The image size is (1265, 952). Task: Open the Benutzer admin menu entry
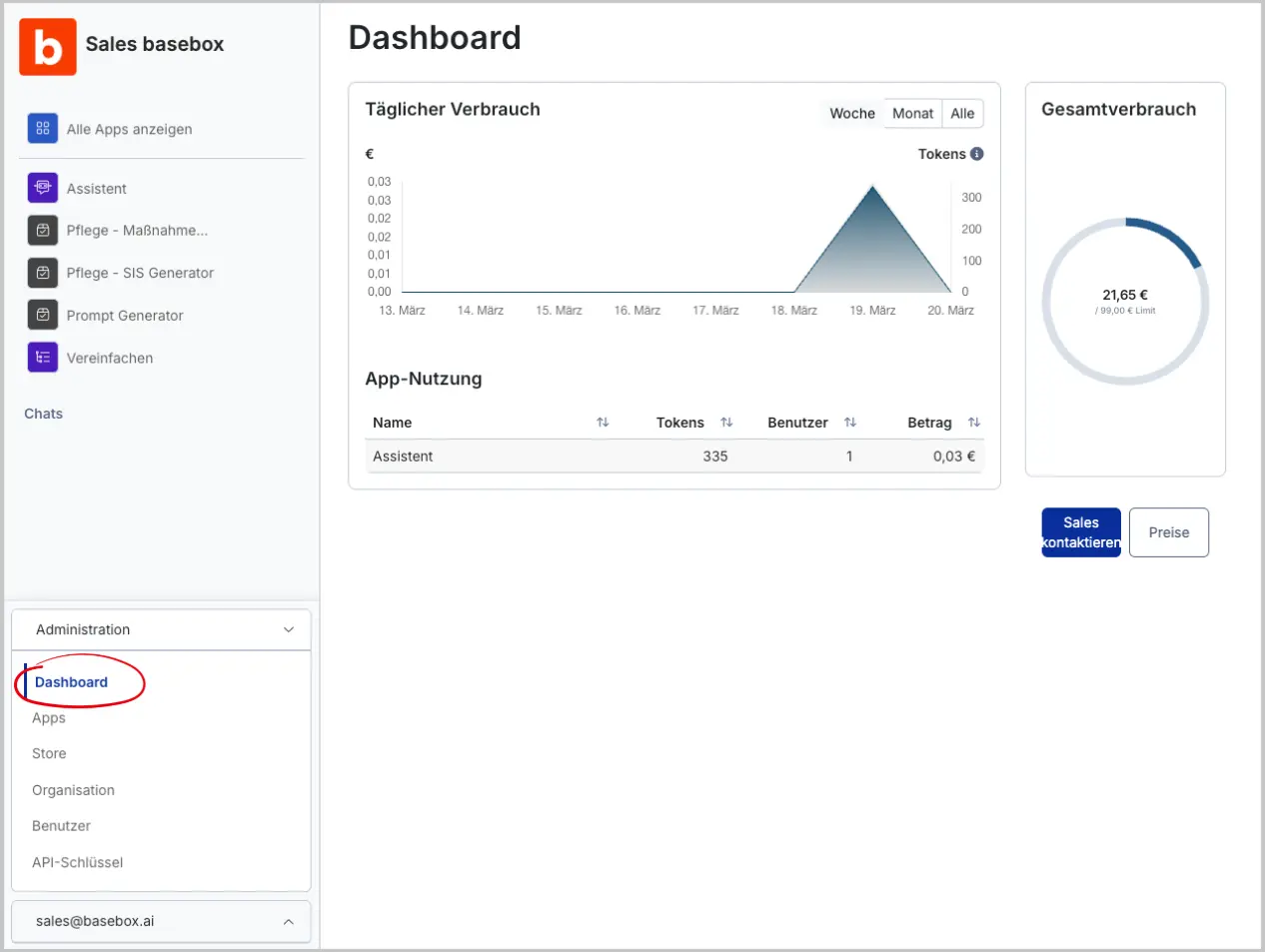click(x=61, y=826)
